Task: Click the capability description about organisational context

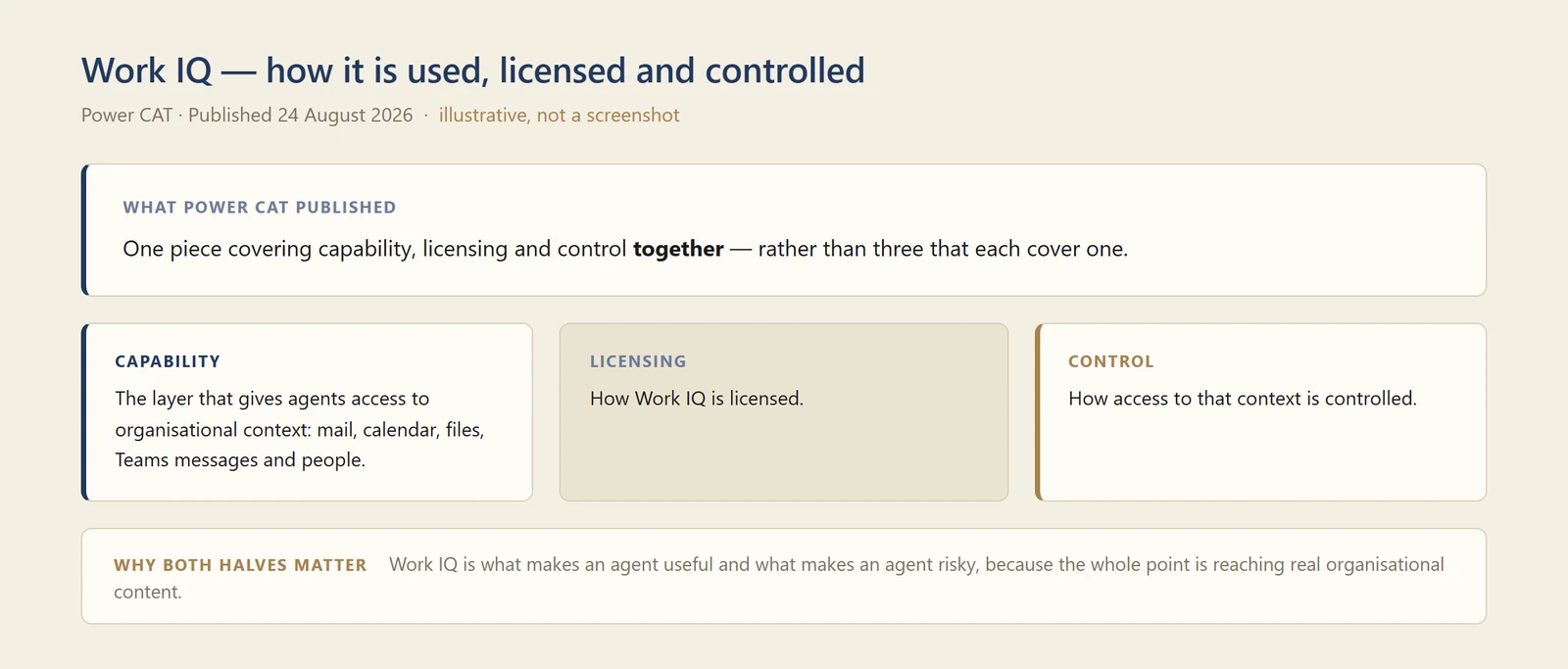Action: click(x=300, y=429)
